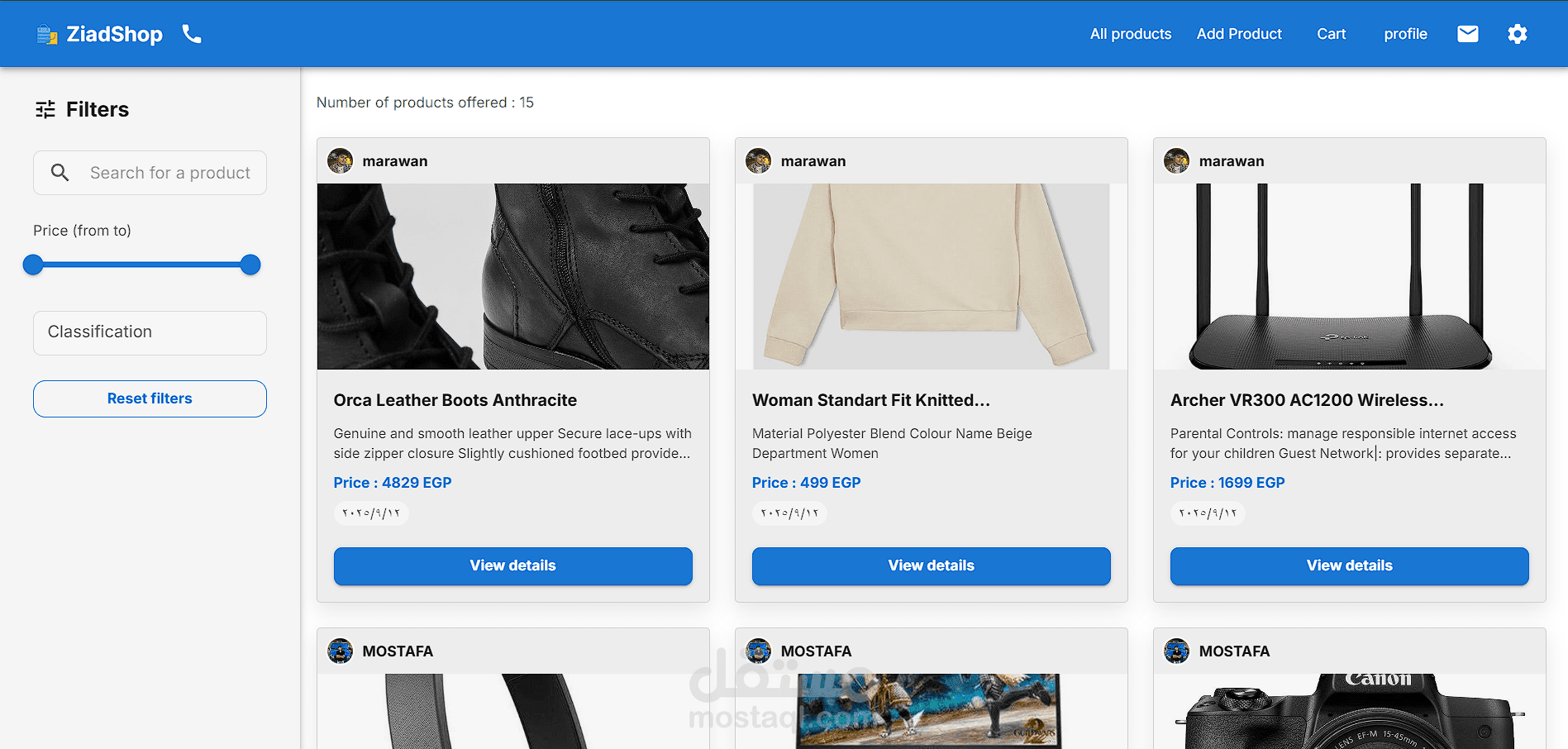Click the price 4829 EGP
This screenshot has width=1568, height=749.
(x=393, y=483)
